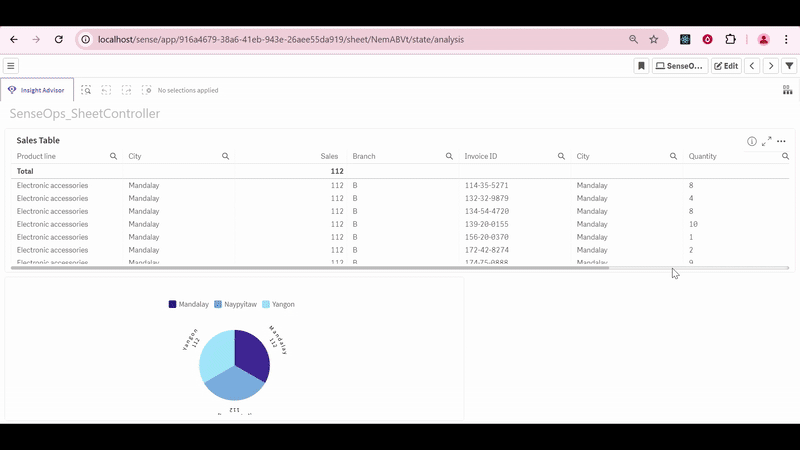Step back in selections
The height and width of the screenshot is (450, 800).
[106, 90]
